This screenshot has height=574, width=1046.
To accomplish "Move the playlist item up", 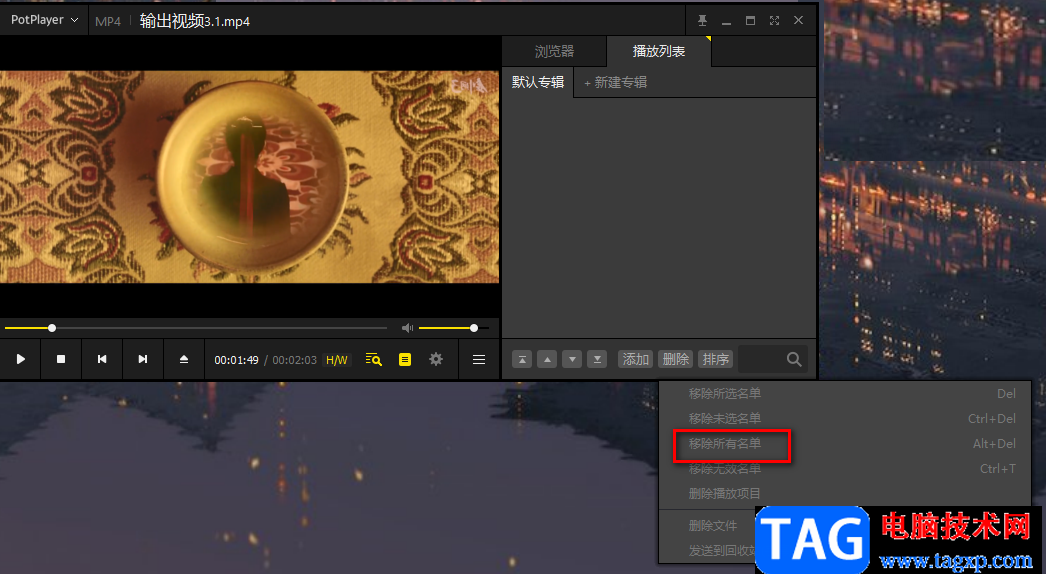I will (x=547, y=359).
